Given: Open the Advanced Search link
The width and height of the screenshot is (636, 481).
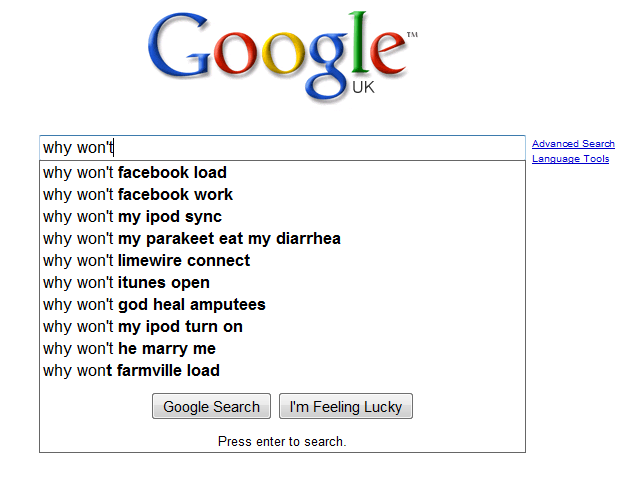Looking at the screenshot, I should [573, 144].
